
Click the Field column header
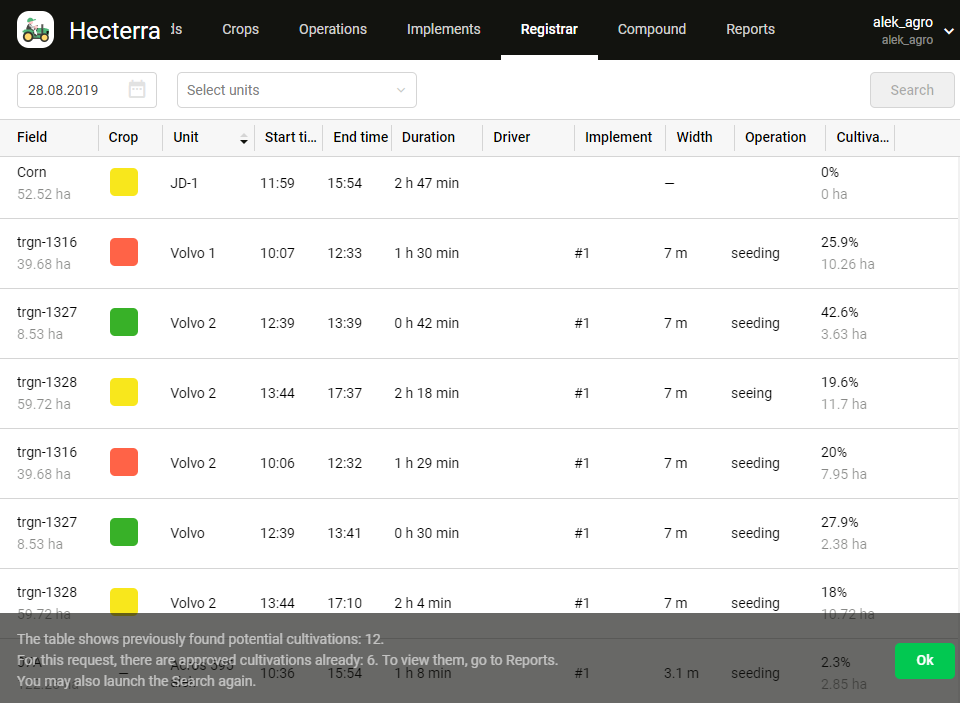[32, 138]
